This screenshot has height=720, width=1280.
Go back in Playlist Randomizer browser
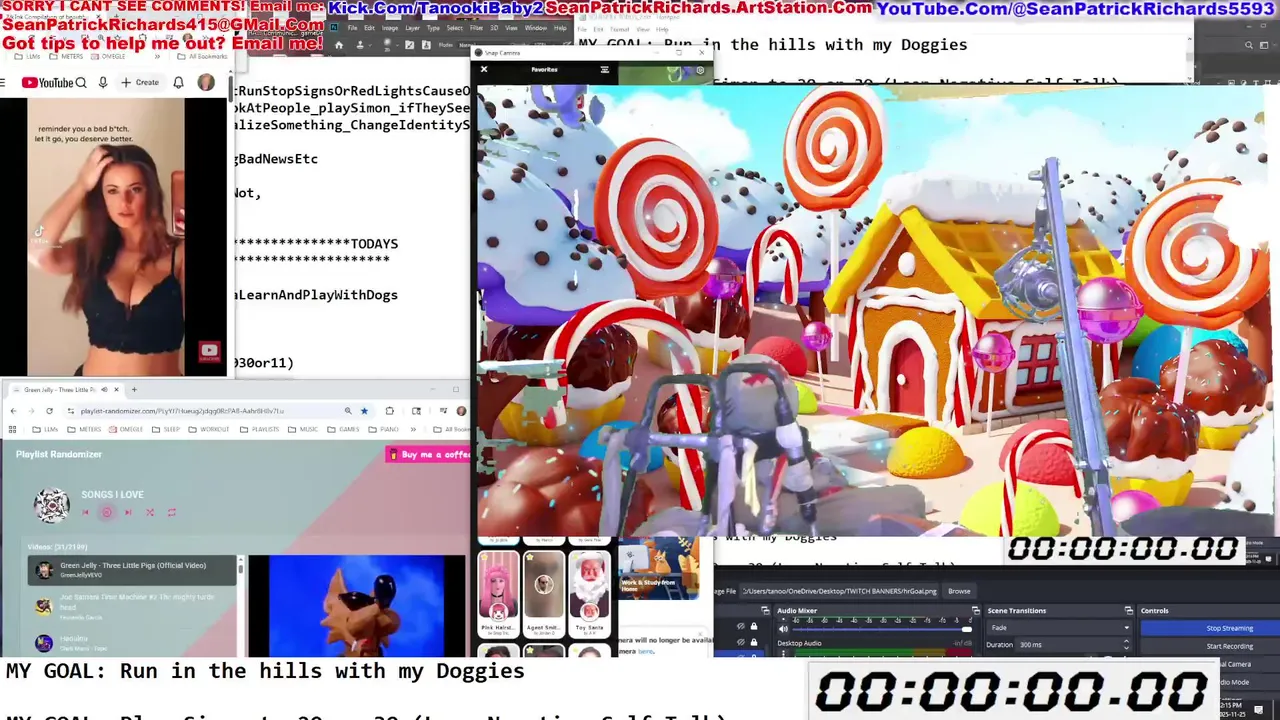pos(13,411)
